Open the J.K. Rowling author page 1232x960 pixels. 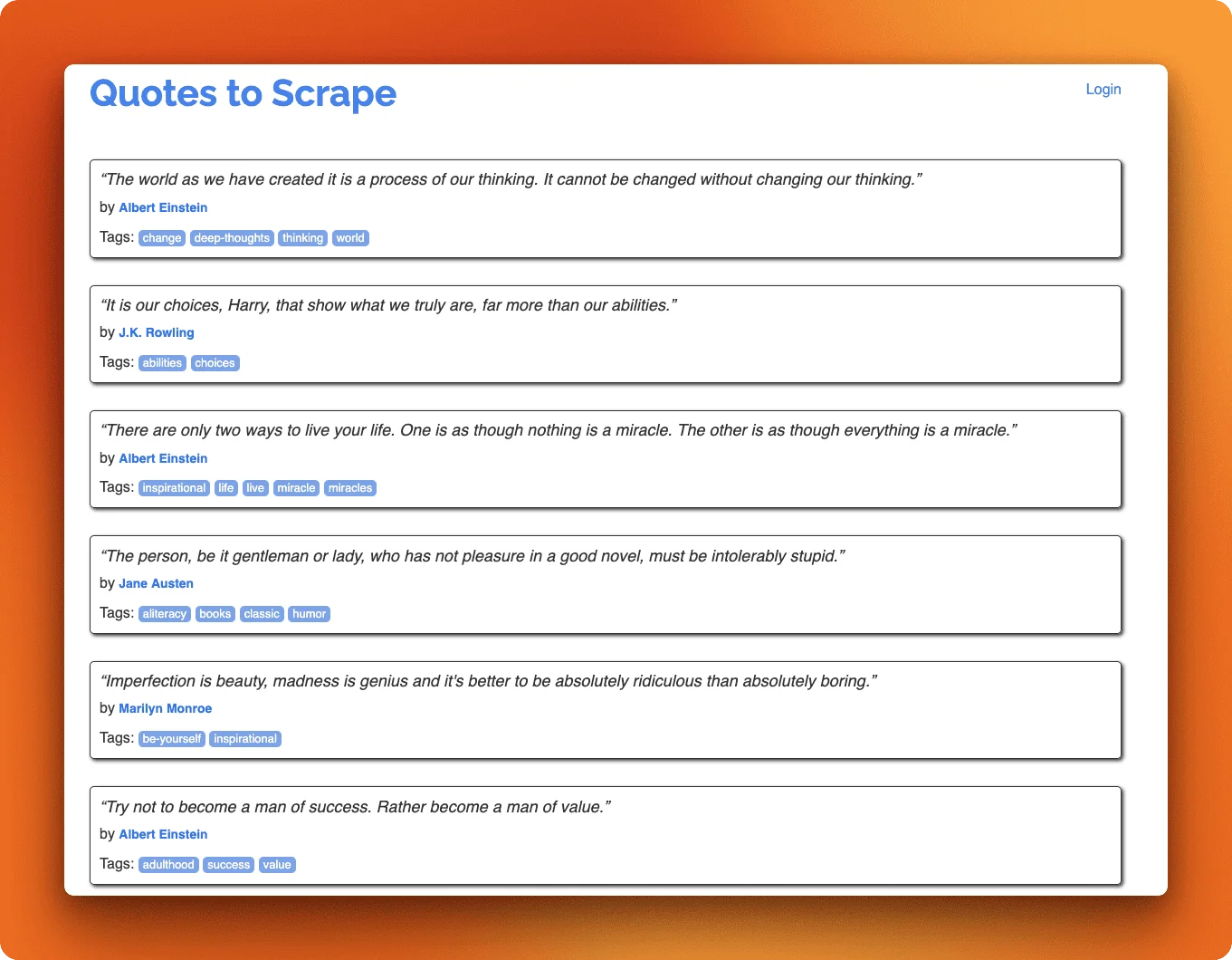pos(156,332)
